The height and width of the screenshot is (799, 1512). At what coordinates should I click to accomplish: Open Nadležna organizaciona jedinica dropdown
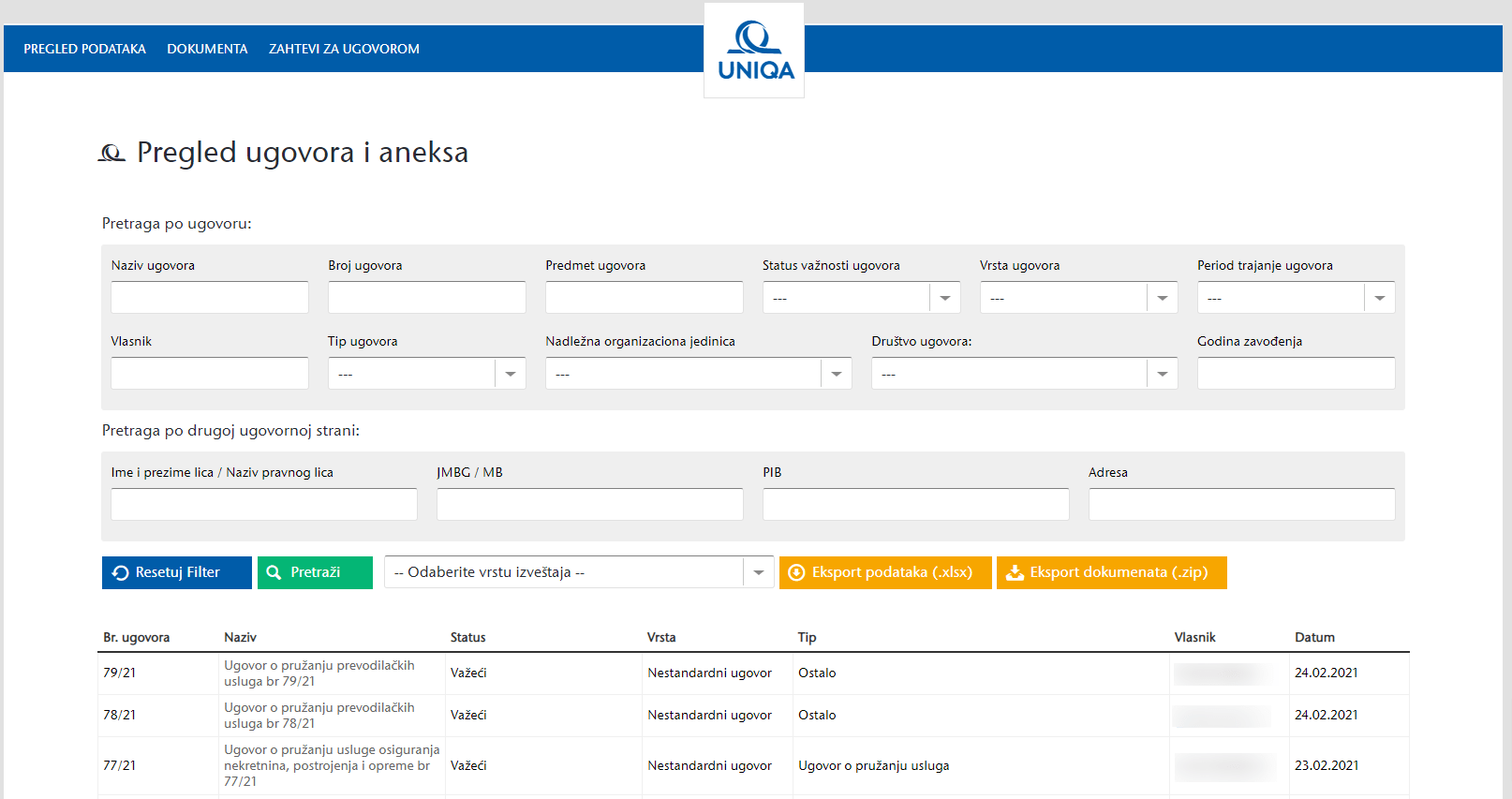(836, 374)
